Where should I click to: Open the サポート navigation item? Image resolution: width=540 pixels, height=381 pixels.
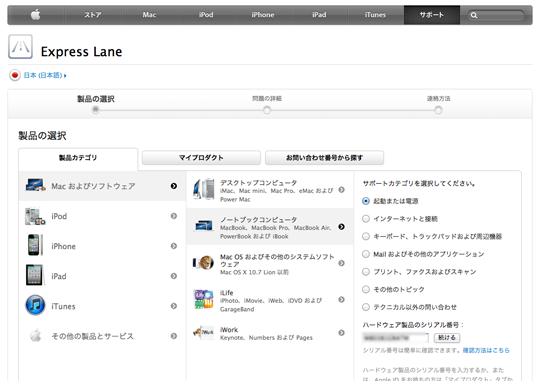click(432, 15)
